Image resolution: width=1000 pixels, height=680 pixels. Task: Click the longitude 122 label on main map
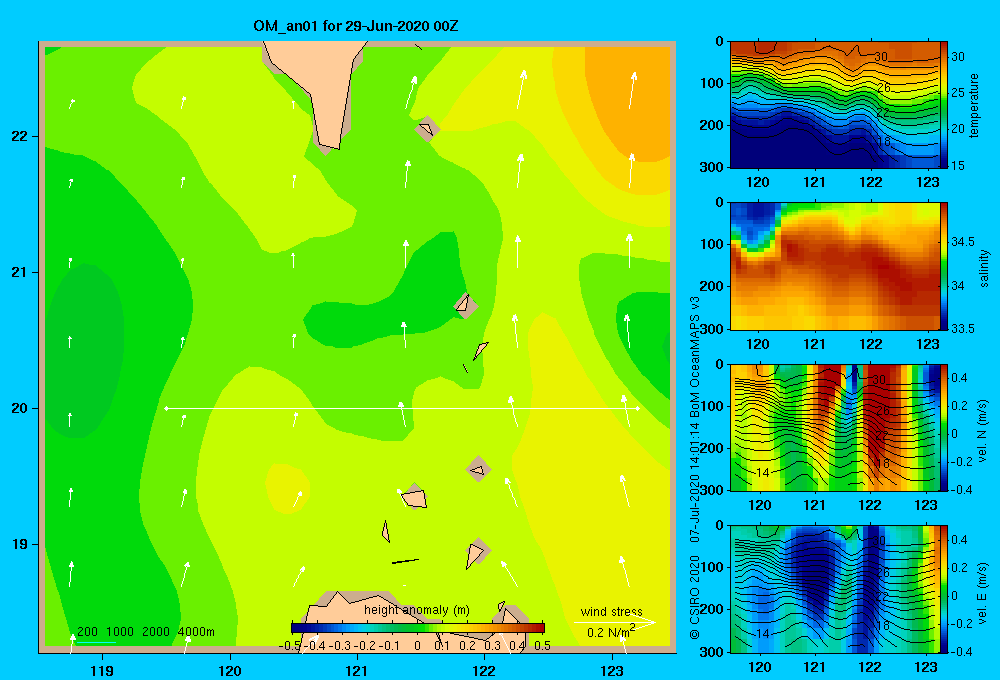[484, 670]
